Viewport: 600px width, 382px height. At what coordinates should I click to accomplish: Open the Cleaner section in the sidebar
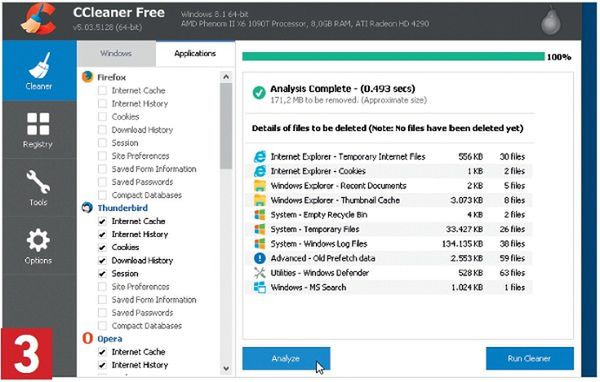[x=39, y=71]
